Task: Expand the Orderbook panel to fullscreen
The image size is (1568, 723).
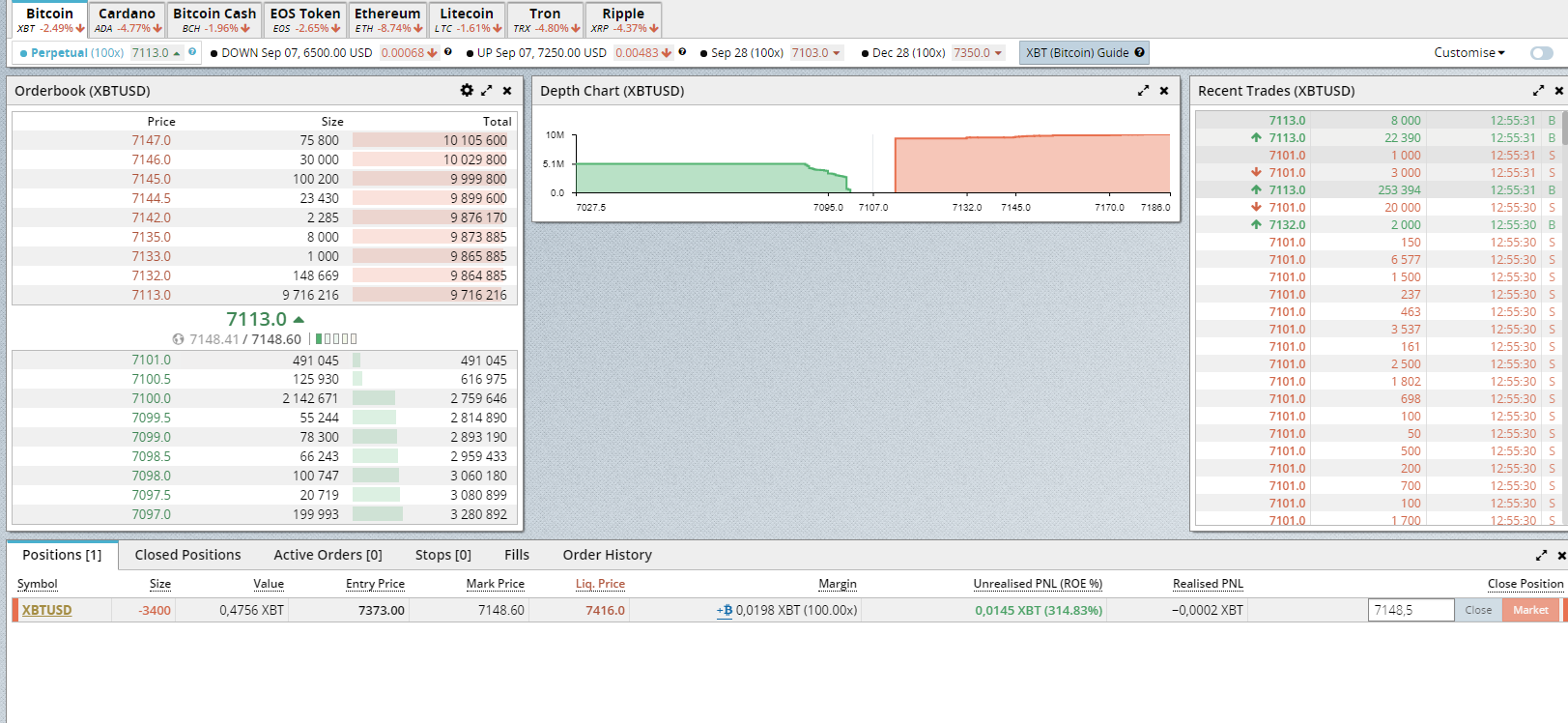Action: pos(487,90)
